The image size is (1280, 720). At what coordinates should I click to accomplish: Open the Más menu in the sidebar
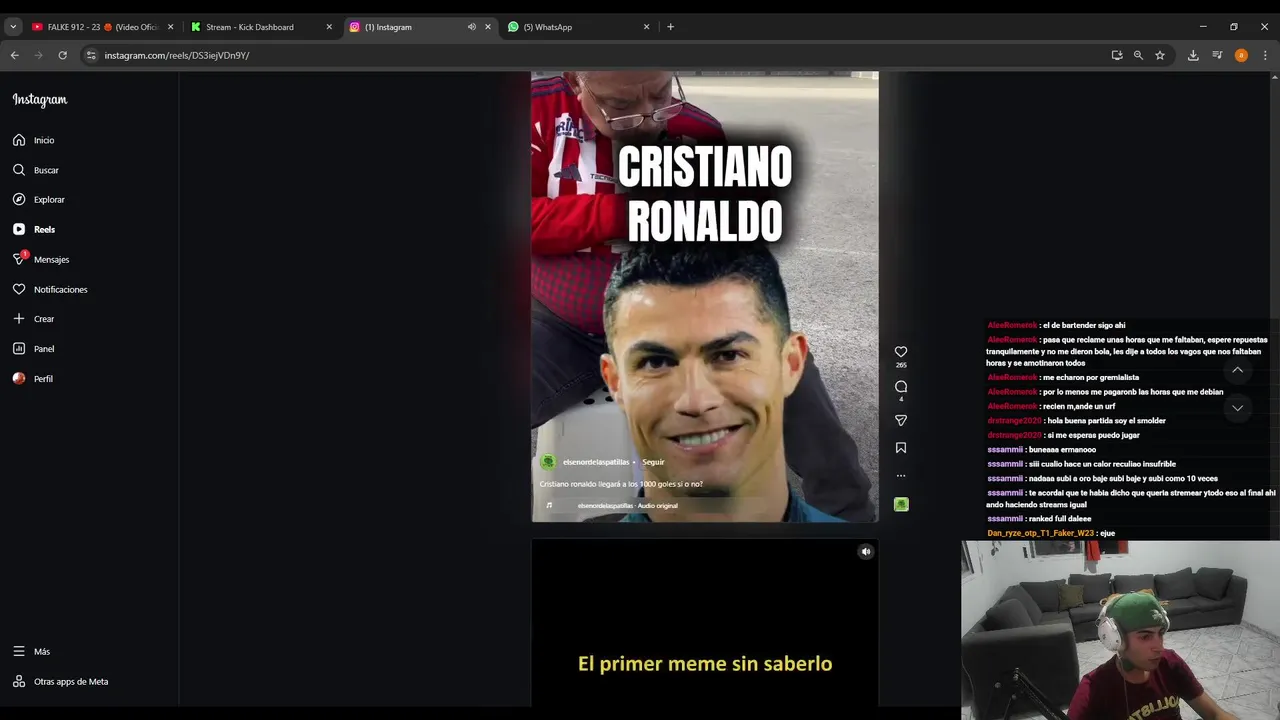[x=31, y=651]
